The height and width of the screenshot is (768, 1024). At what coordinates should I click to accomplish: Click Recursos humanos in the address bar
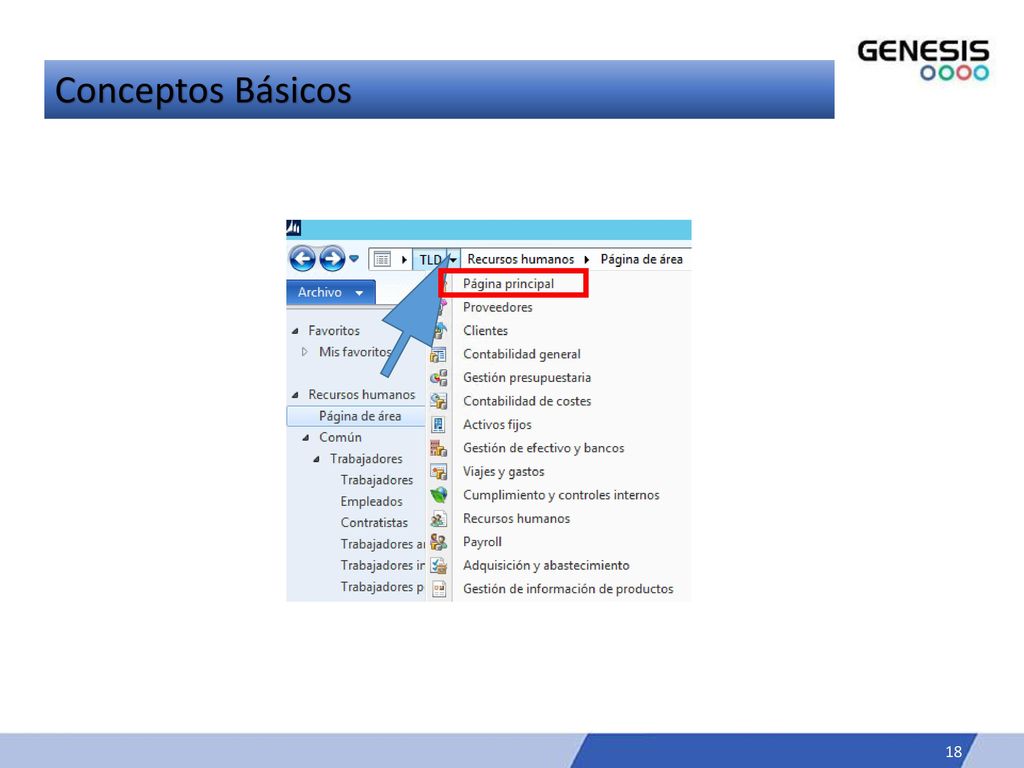[520, 260]
